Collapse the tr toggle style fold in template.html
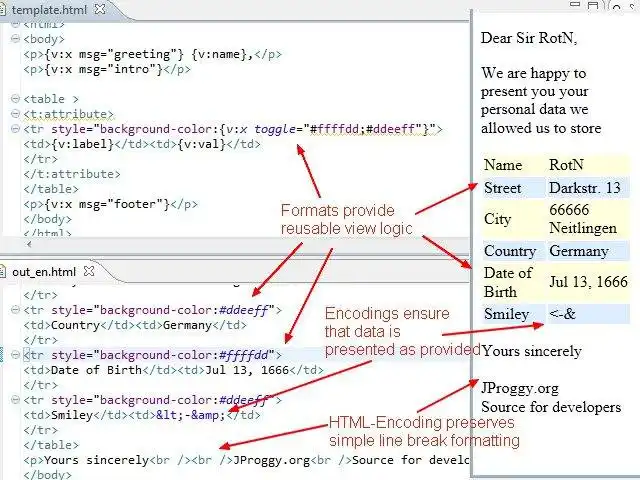 pyautogui.click(x=15, y=129)
